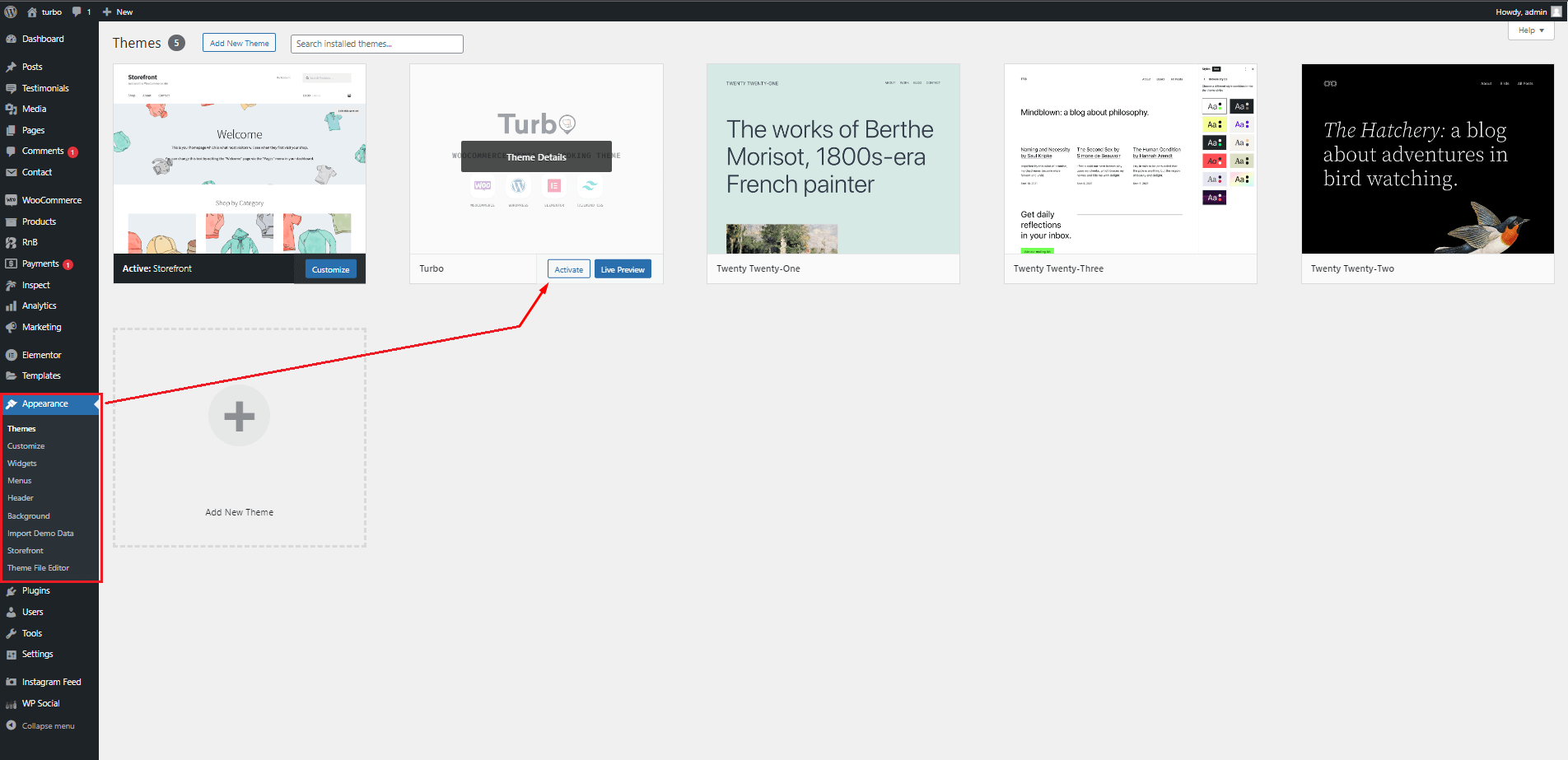Open the turbo site home icon
Image resolution: width=1568 pixels, height=760 pixels.
(32, 12)
